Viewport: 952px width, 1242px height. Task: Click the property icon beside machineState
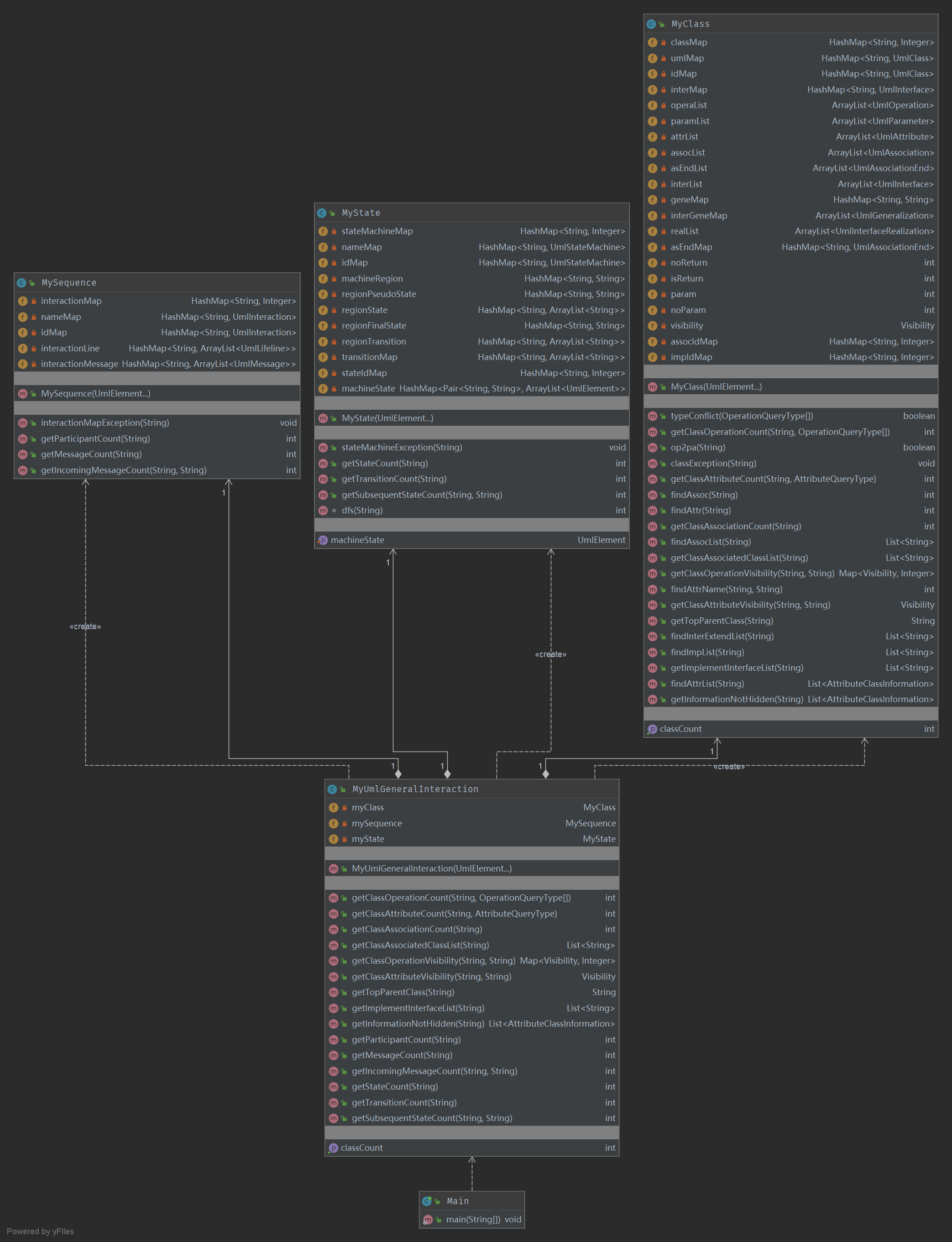coord(323,540)
